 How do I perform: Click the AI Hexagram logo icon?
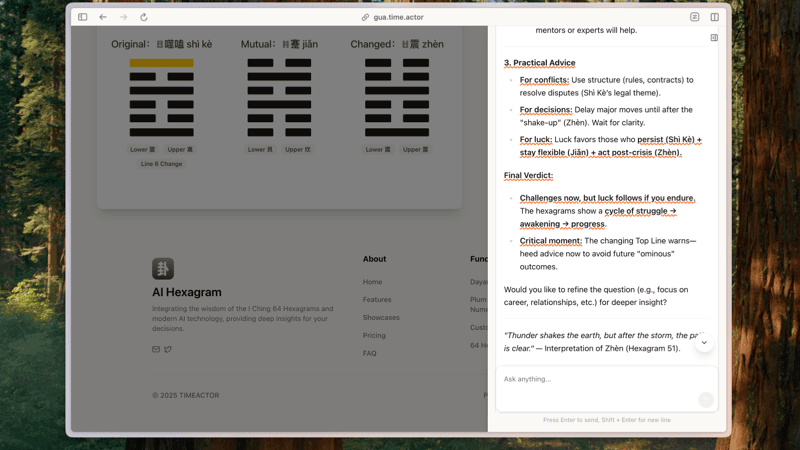tap(163, 268)
